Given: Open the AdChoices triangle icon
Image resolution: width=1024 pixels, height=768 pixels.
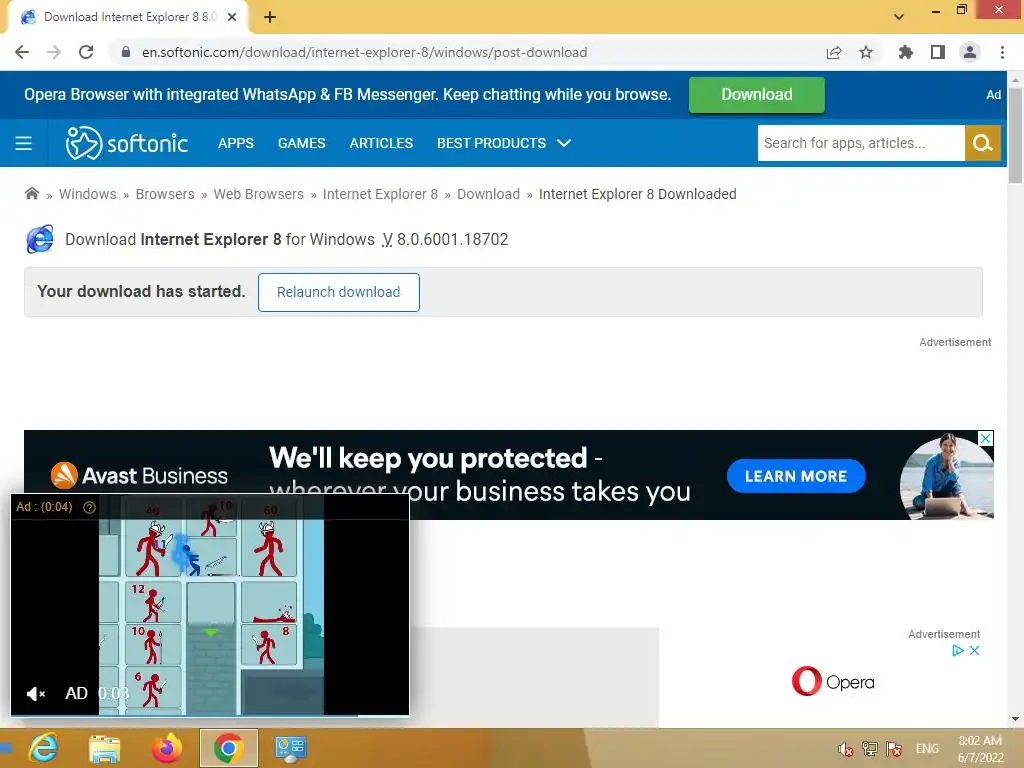Looking at the screenshot, I should tap(957, 650).
